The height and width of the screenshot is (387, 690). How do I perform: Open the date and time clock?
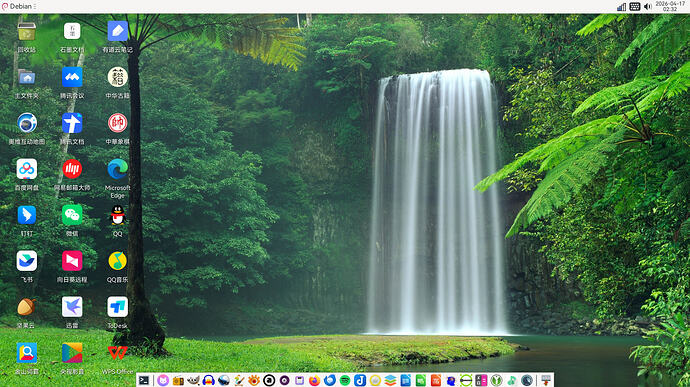click(x=670, y=6)
